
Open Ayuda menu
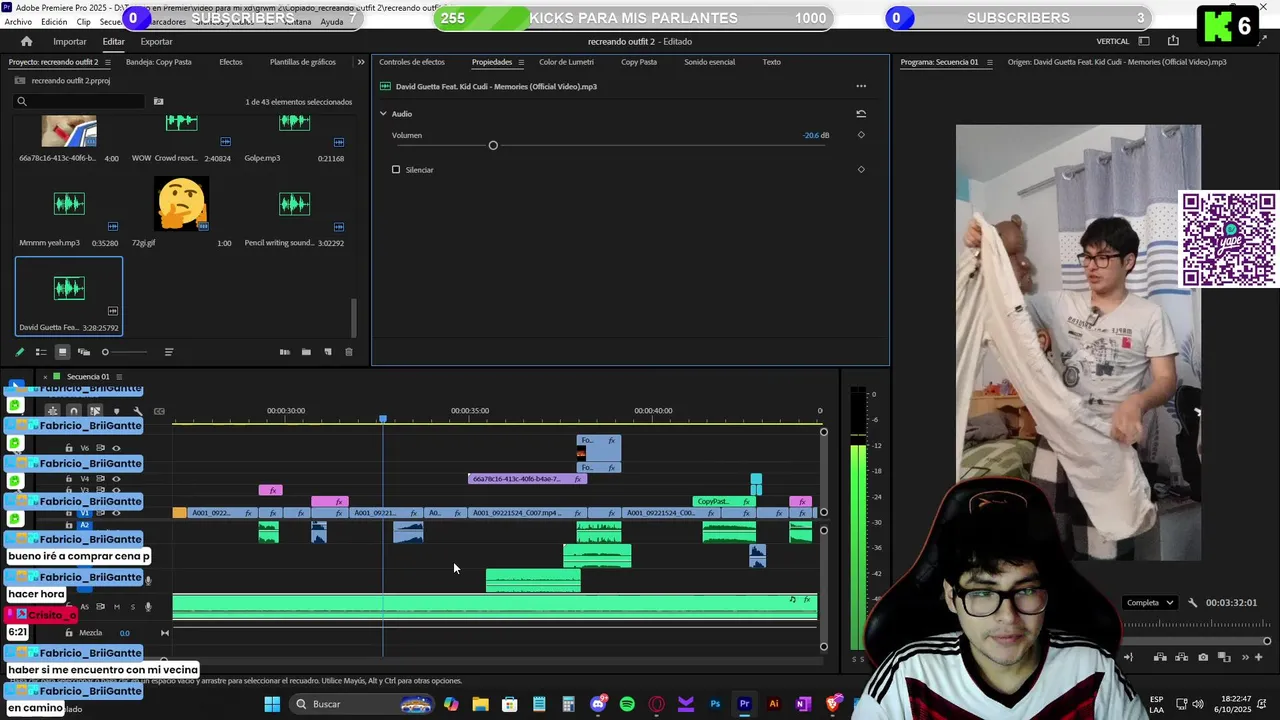pyautogui.click(x=331, y=21)
